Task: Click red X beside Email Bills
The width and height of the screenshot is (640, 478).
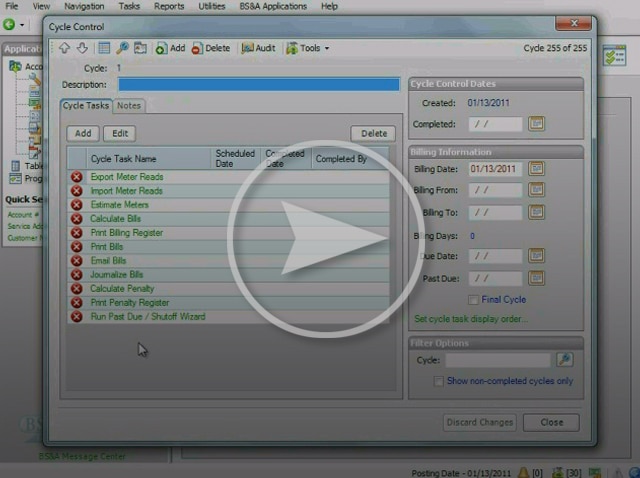Action: pos(76,260)
